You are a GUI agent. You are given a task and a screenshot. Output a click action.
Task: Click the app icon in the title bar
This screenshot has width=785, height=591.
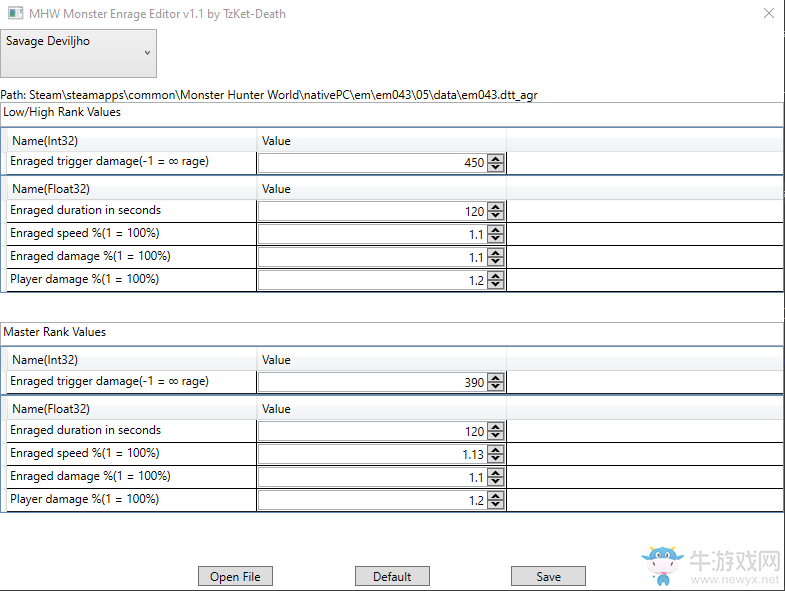[15, 14]
